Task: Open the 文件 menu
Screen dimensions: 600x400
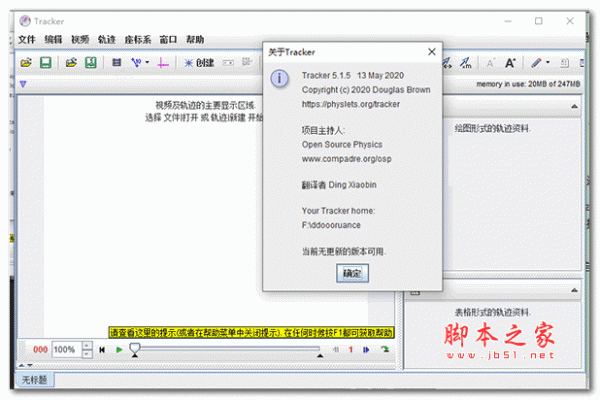Action: [27, 39]
